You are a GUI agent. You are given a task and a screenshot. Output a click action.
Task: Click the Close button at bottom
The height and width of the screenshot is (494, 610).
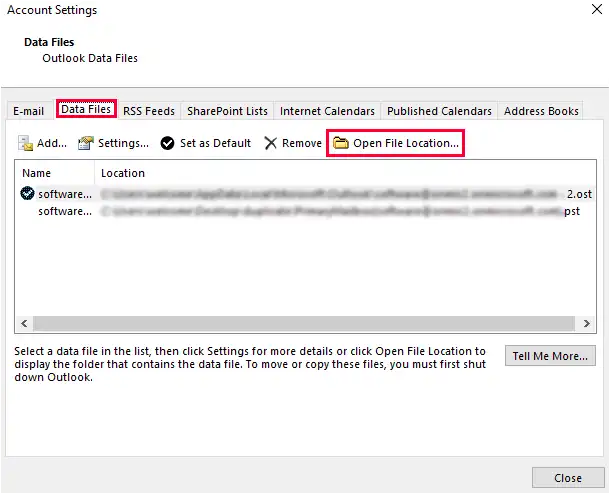tap(568, 478)
